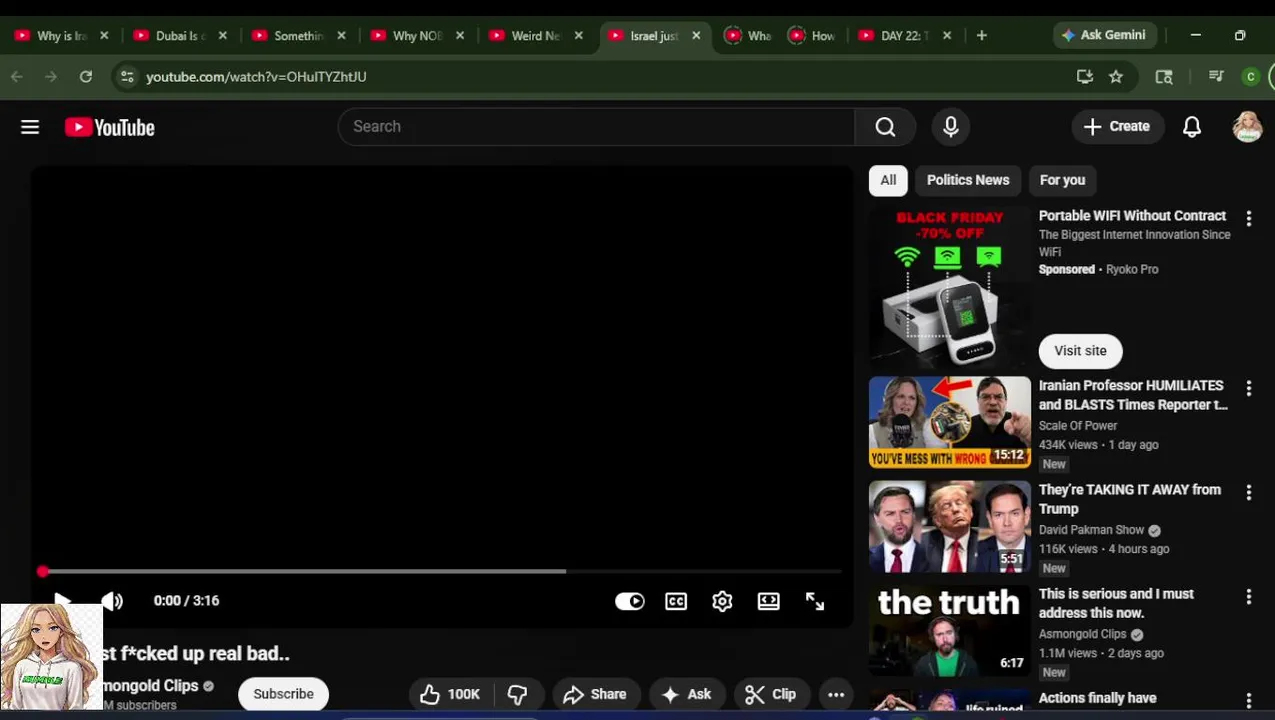Open Iranian Professor HUMILIATES video thumbnail
This screenshot has height=720, width=1275.
tap(949, 422)
